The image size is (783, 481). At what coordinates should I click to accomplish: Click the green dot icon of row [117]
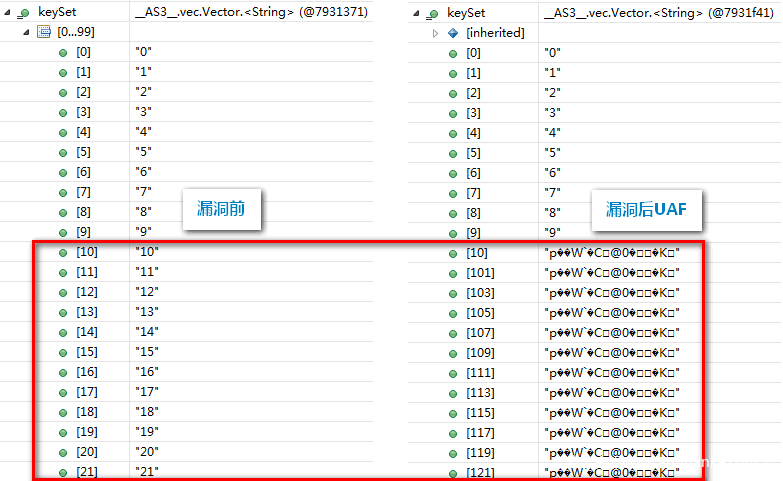tap(453, 434)
